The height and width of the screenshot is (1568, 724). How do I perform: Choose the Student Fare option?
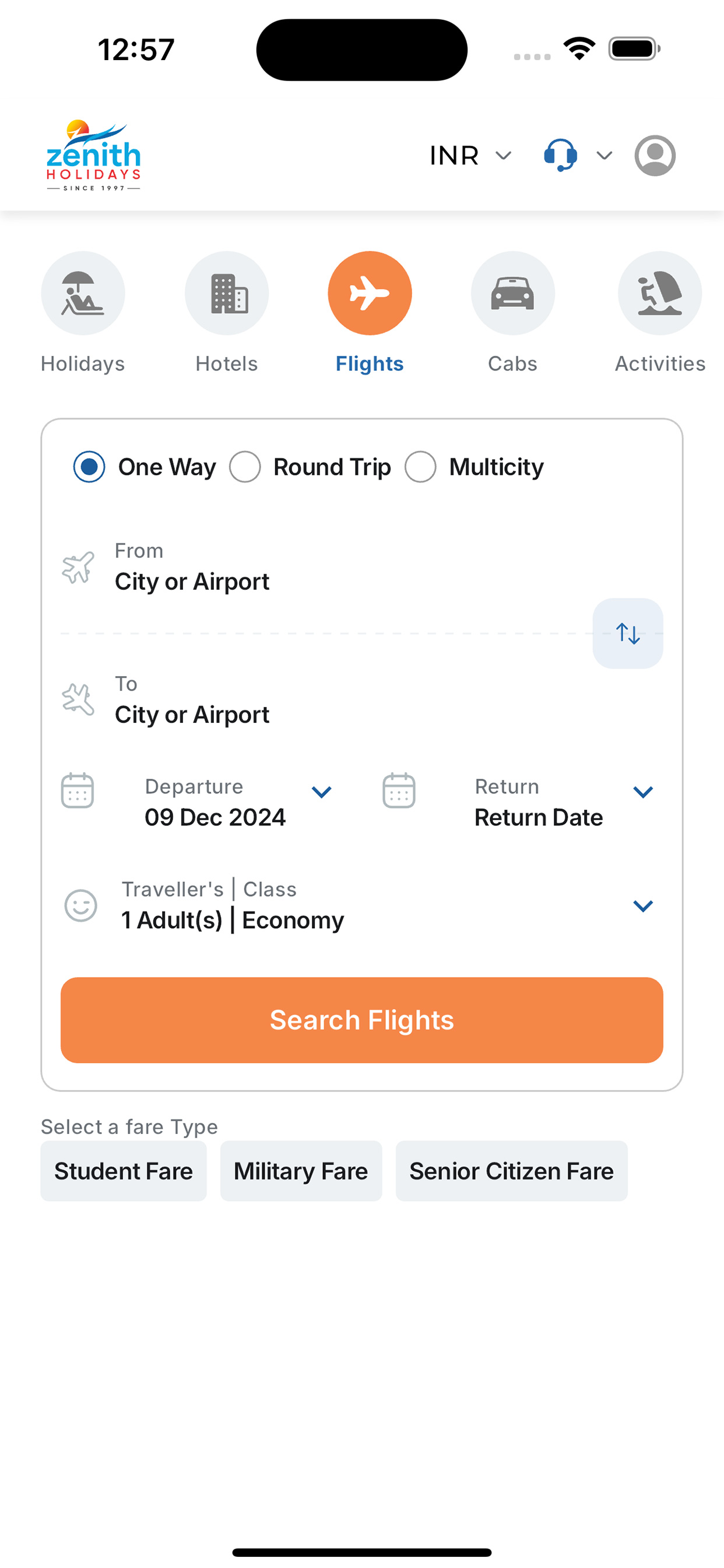(124, 1171)
